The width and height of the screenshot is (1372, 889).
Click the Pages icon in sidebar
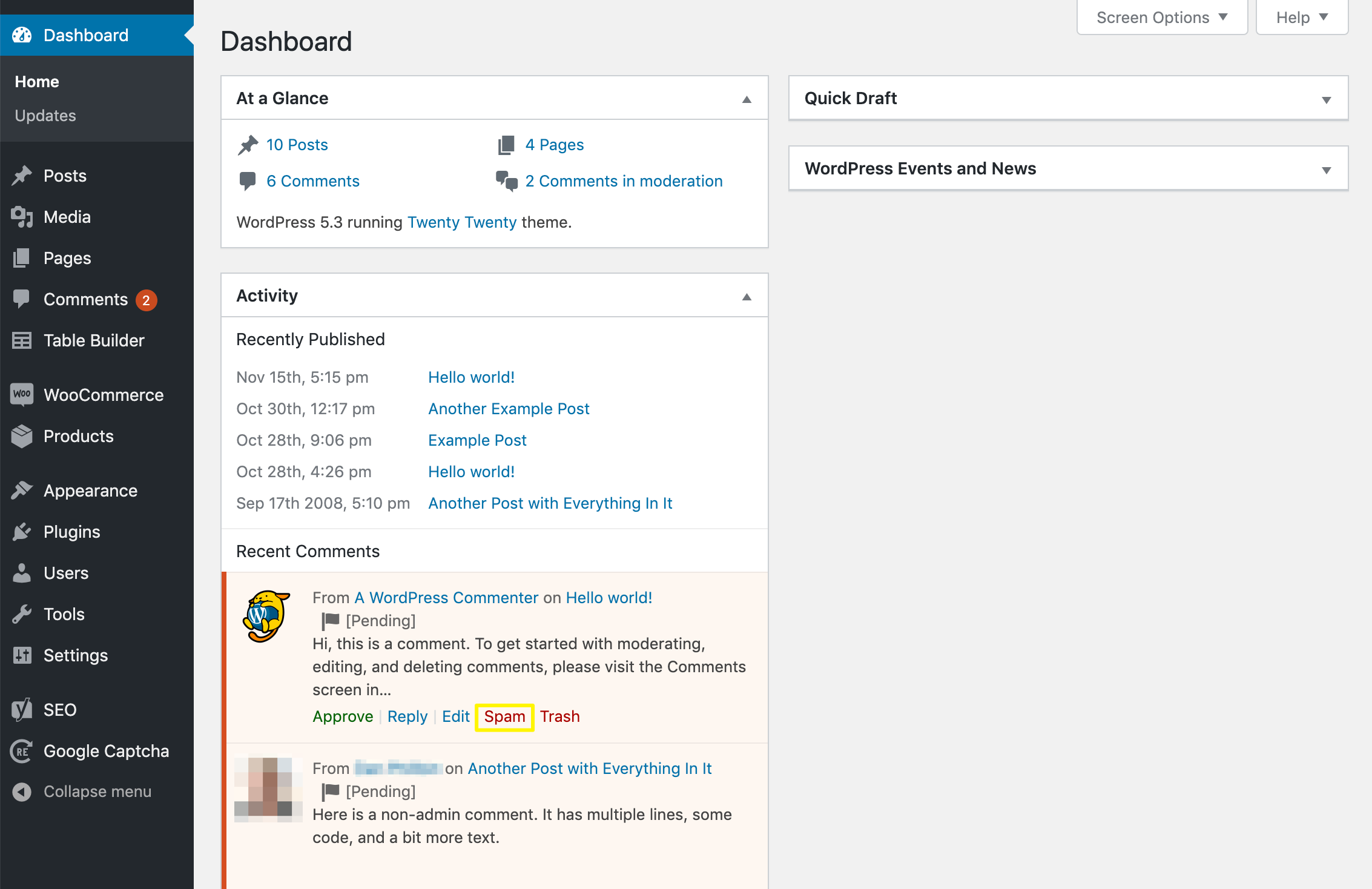(x=22, y=258)
